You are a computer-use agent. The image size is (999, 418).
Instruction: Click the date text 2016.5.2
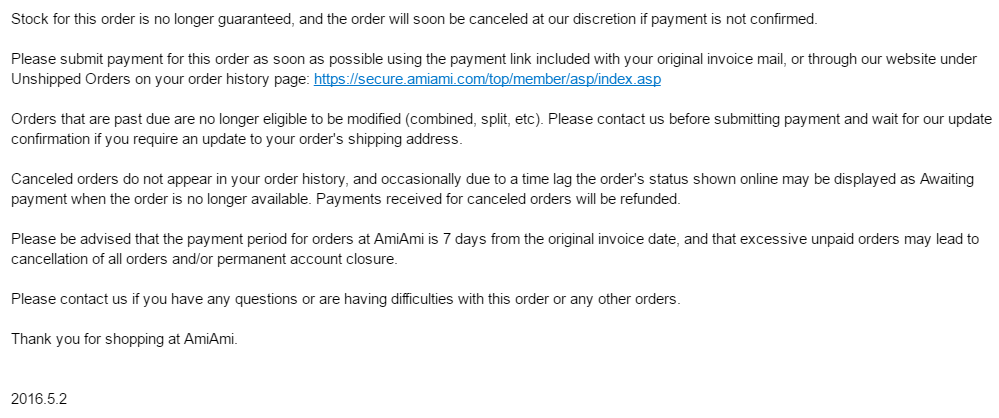39,398
